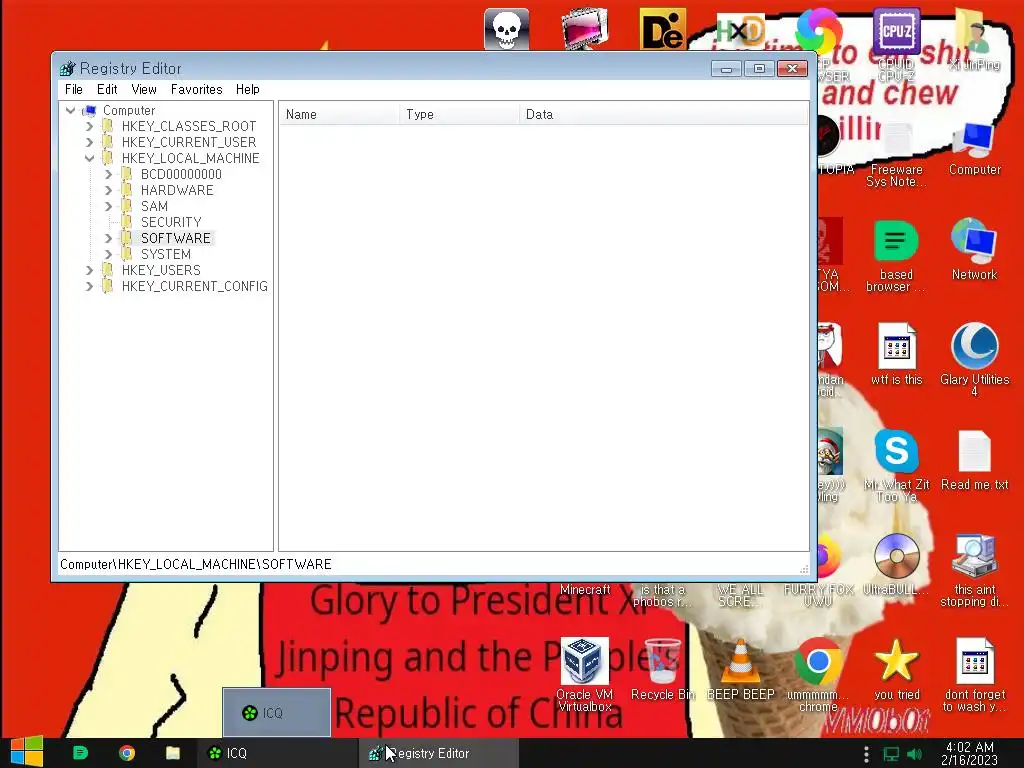Image resolution: width=1024 pixels, height=768 pixels.
Task: Click the Data column header
Action: point(664,114)
